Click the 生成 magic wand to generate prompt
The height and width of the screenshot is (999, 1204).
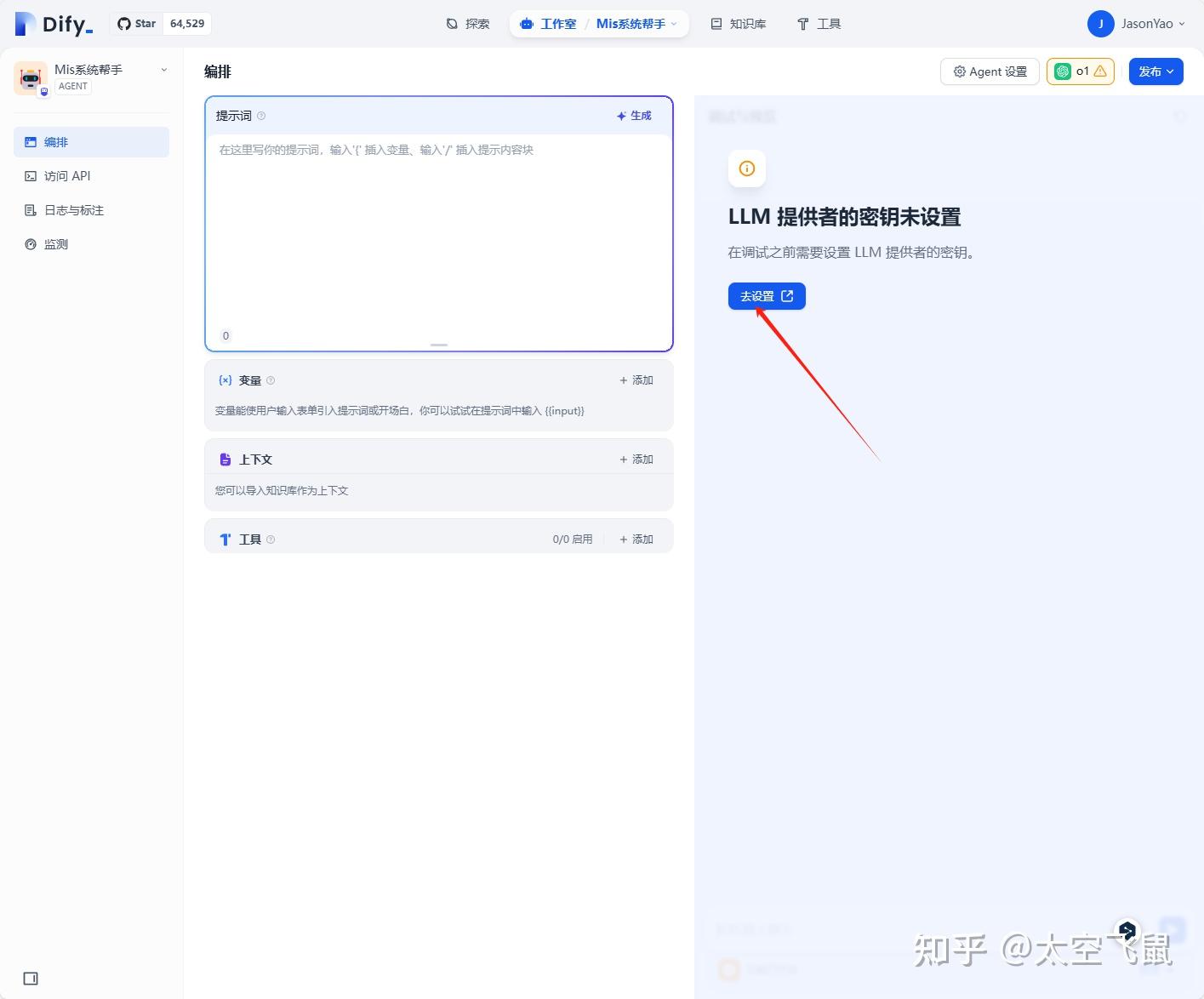[x=633, y=116]
